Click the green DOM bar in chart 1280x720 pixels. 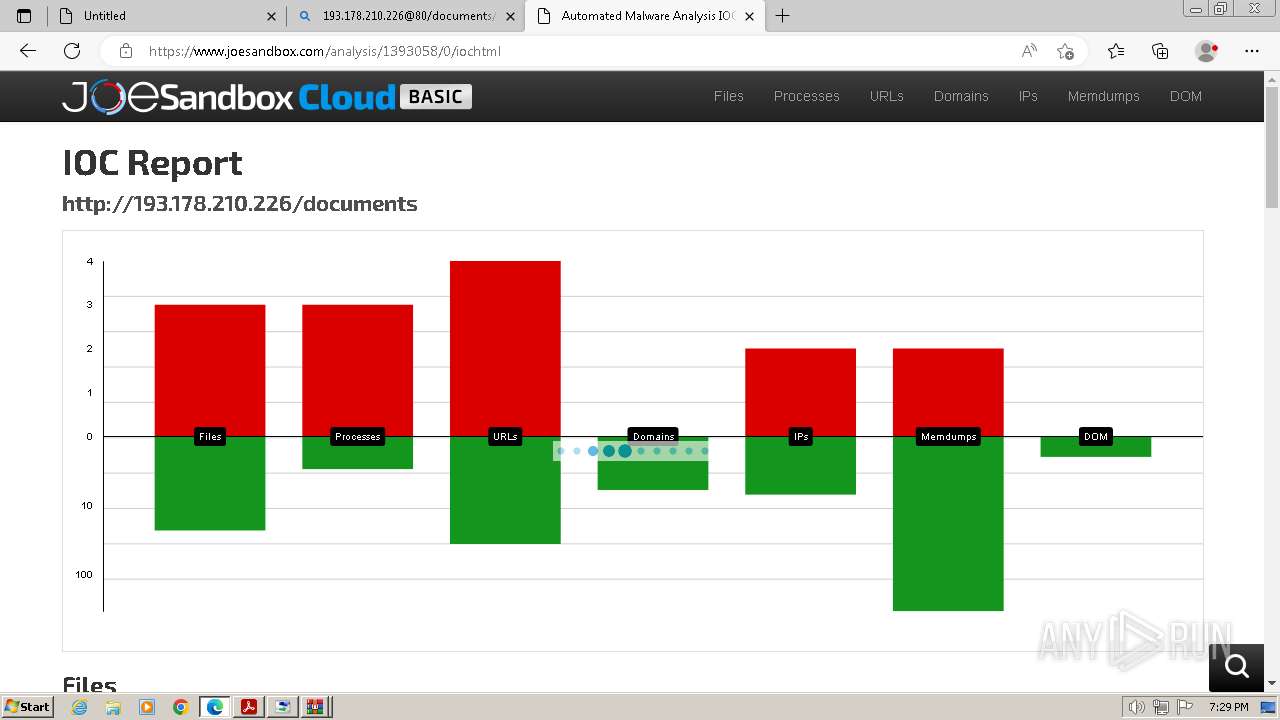pyautogui.click(x=1096, y=448)
